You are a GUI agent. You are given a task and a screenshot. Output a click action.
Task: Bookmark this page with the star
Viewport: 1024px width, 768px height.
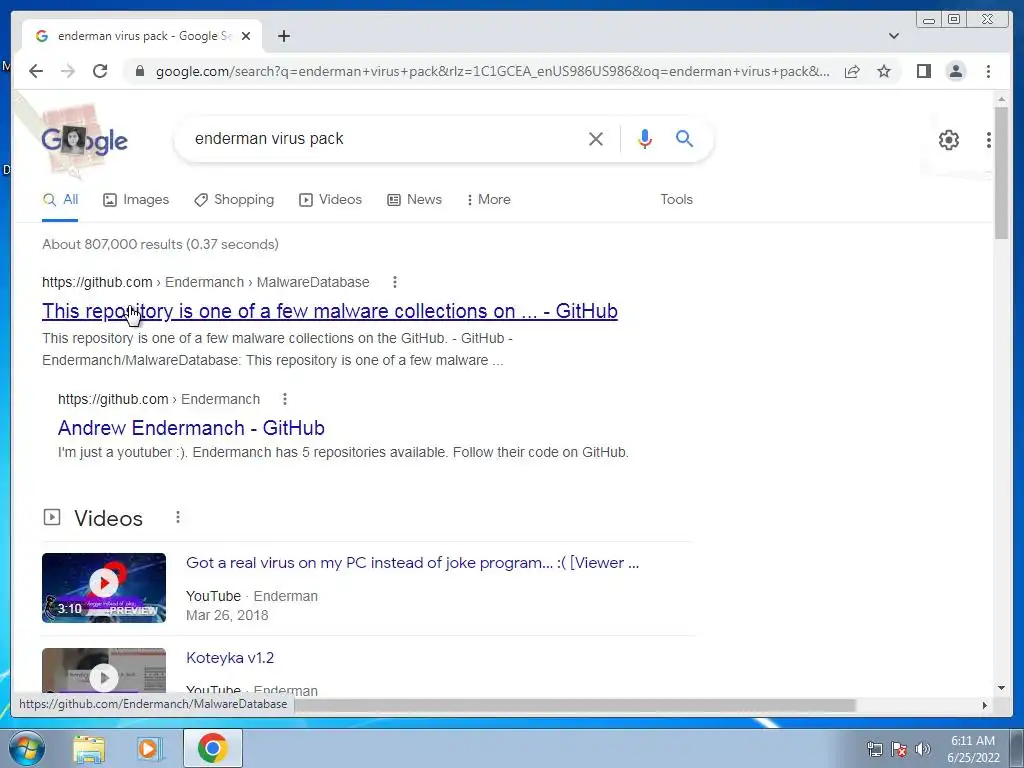(884, 71)
